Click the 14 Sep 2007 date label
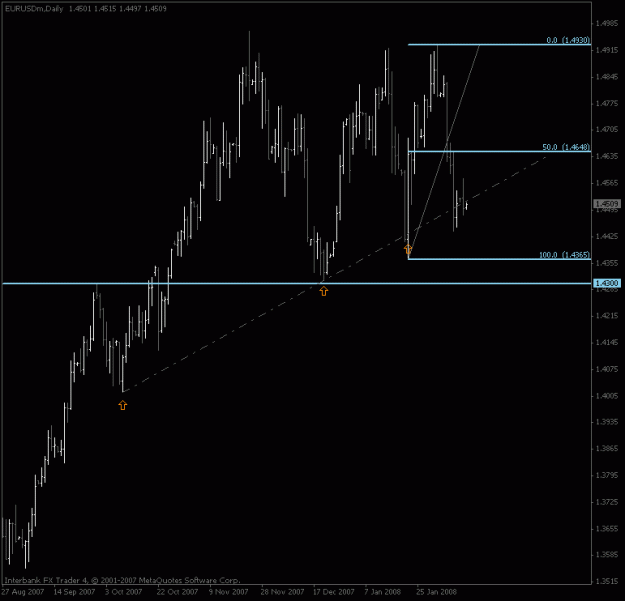Screen dimensions: 625x601 pyautogui.click(x=74, y=592)
